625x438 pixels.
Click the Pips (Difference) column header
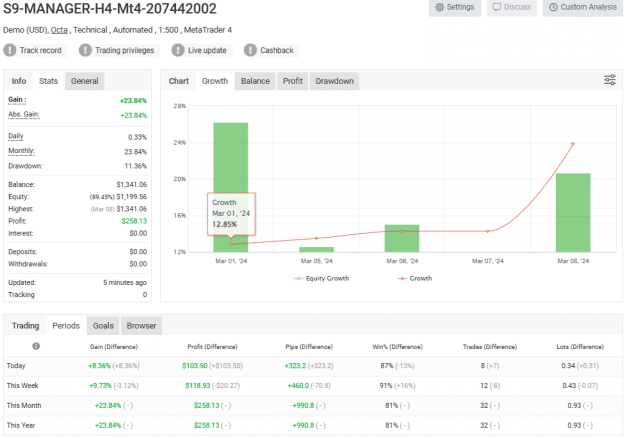click(309, 347)
